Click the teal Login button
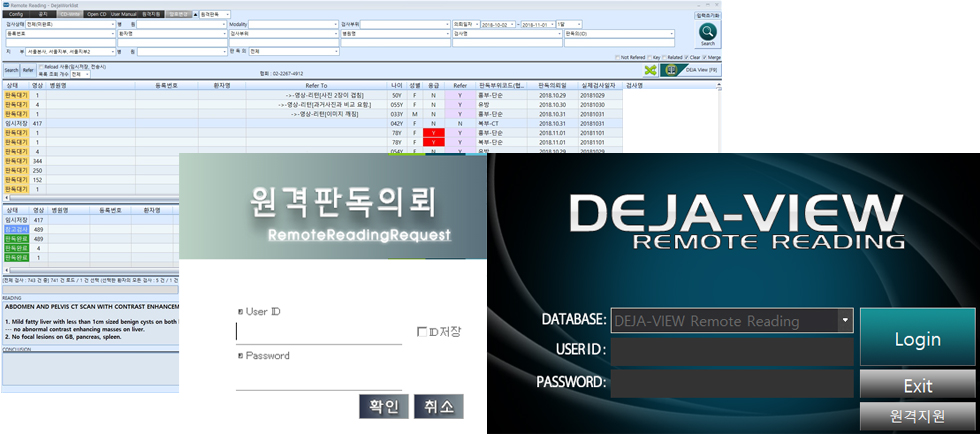The height and width of the screenshot is (434, 980). [918, 337]
